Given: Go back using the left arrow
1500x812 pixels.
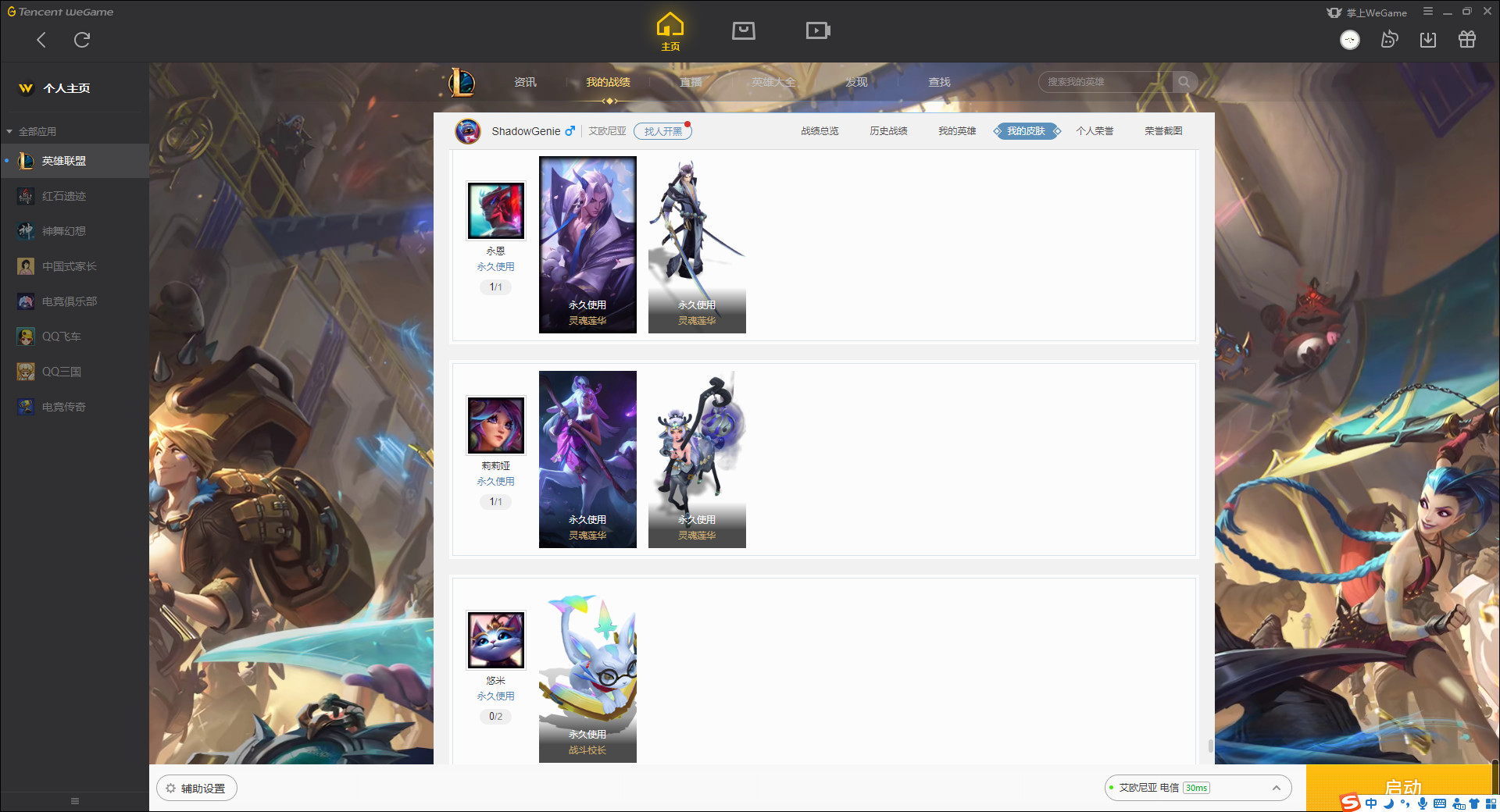Looking at the screenshot, I should coord(41,40).
